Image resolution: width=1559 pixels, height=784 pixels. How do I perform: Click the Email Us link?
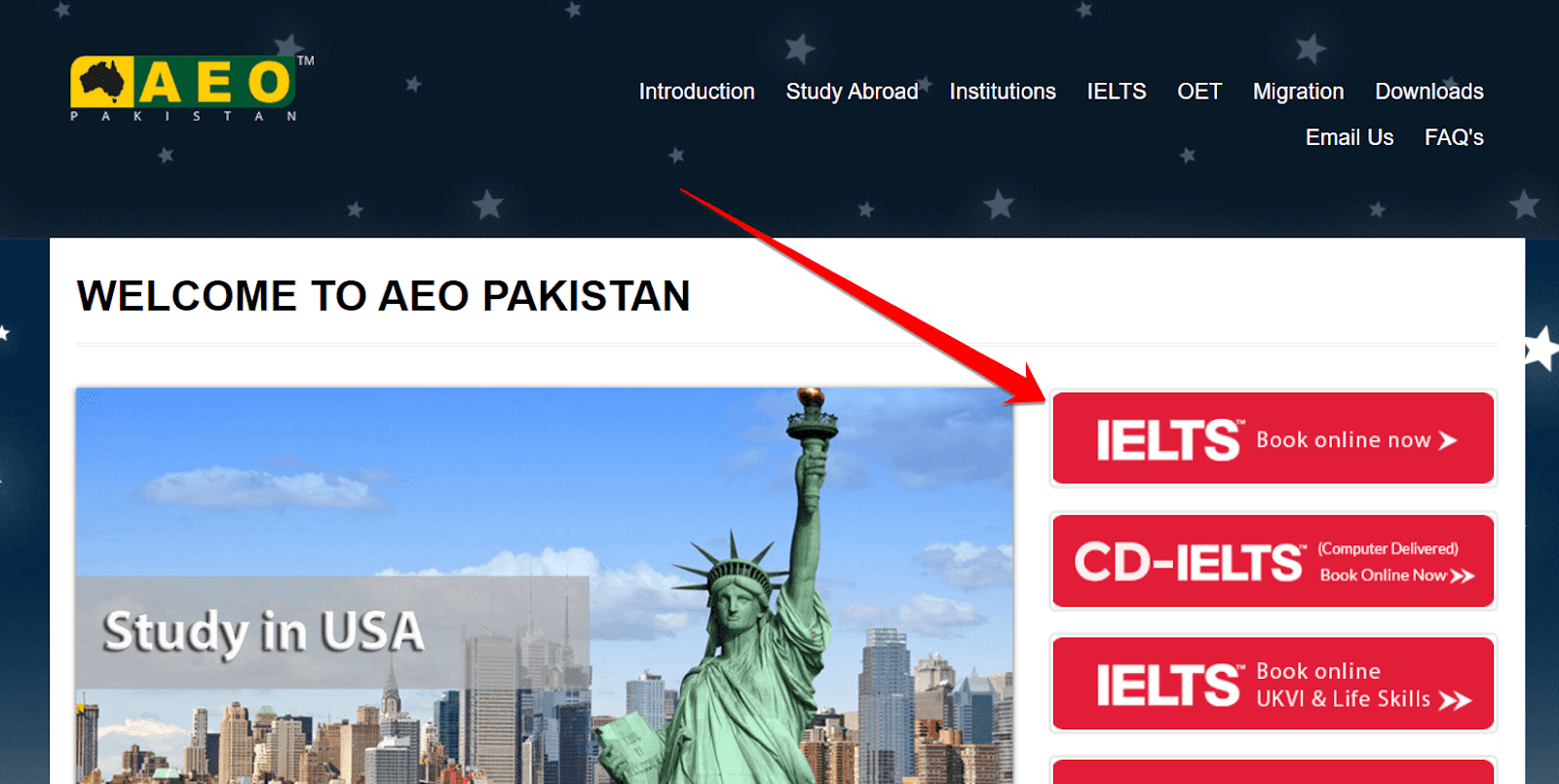(x=1350, y=137)
